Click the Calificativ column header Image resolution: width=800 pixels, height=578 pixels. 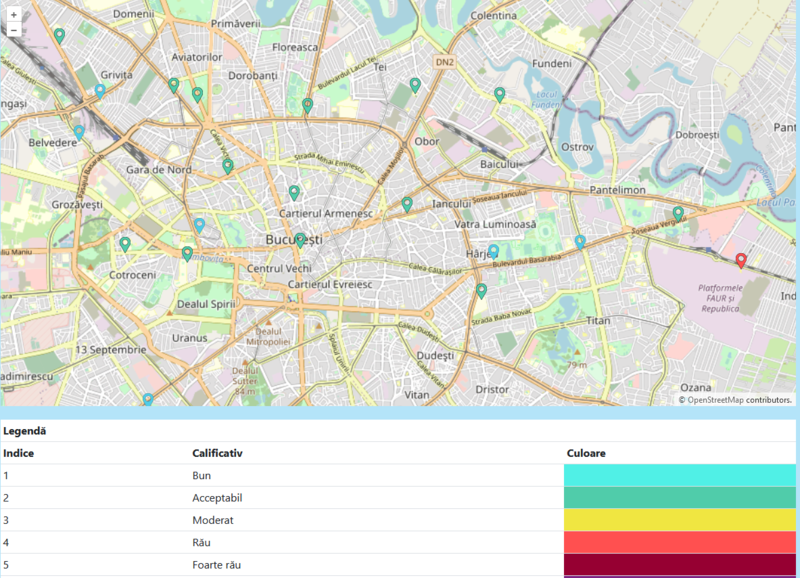coord(217,453)
